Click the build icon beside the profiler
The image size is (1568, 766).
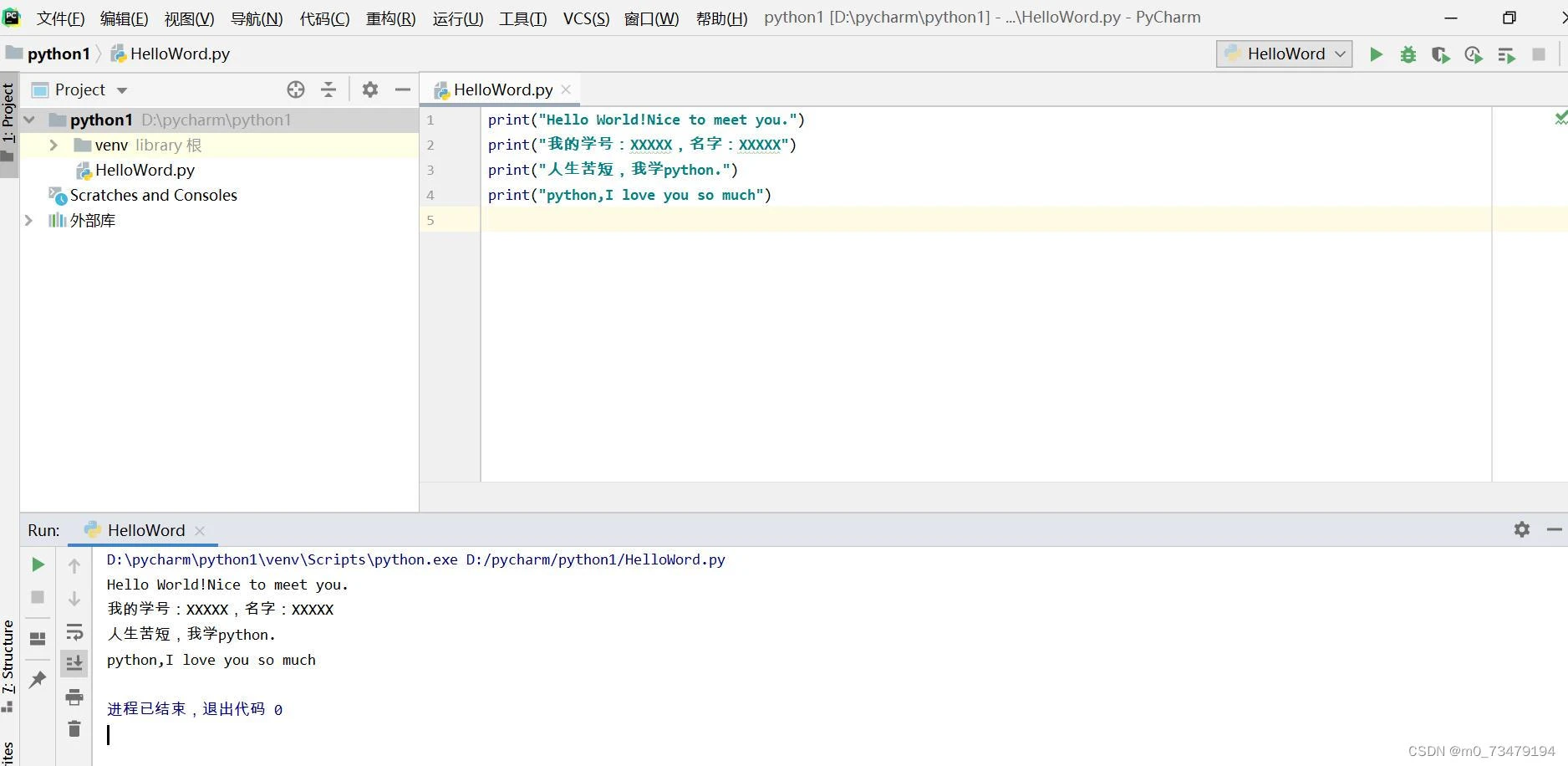point(1506,55)
